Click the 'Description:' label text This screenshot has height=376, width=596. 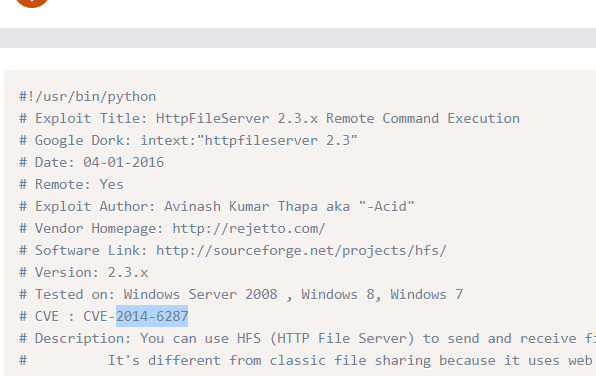[83, 338]
